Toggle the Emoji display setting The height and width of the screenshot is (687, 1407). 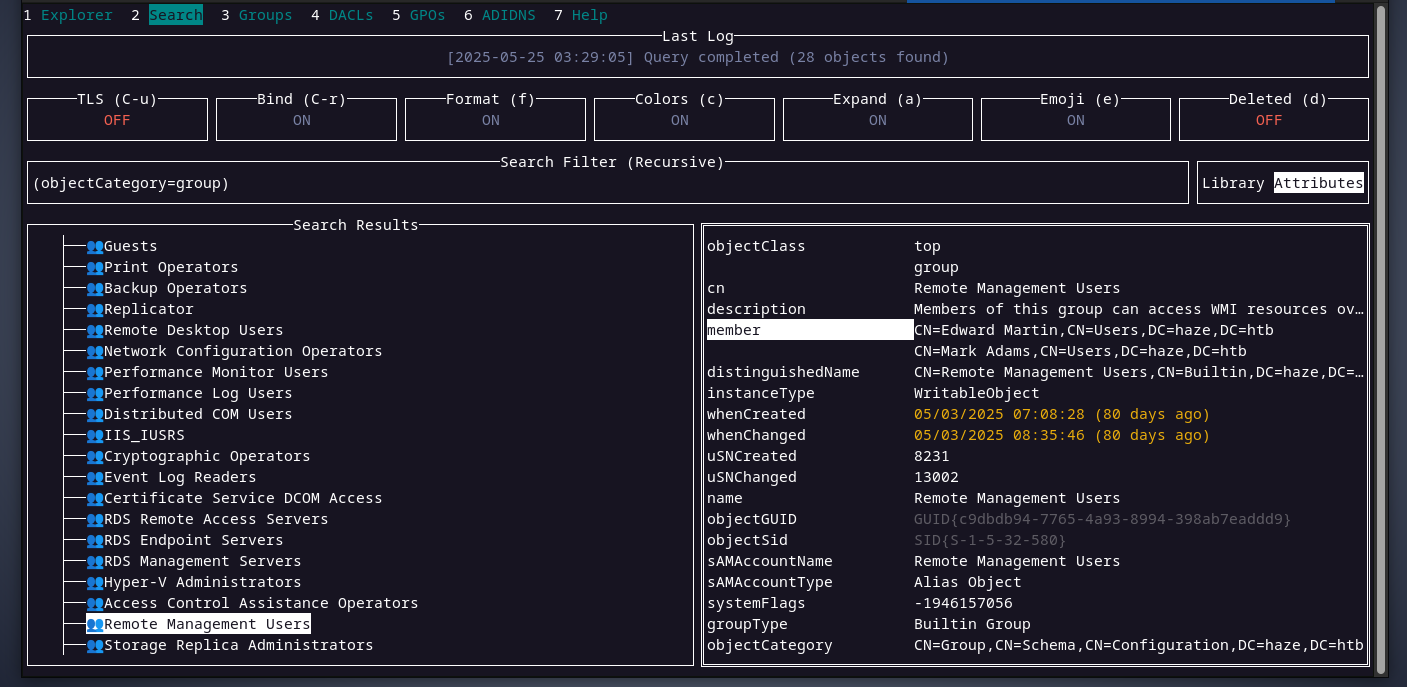tap(1075, 120)
